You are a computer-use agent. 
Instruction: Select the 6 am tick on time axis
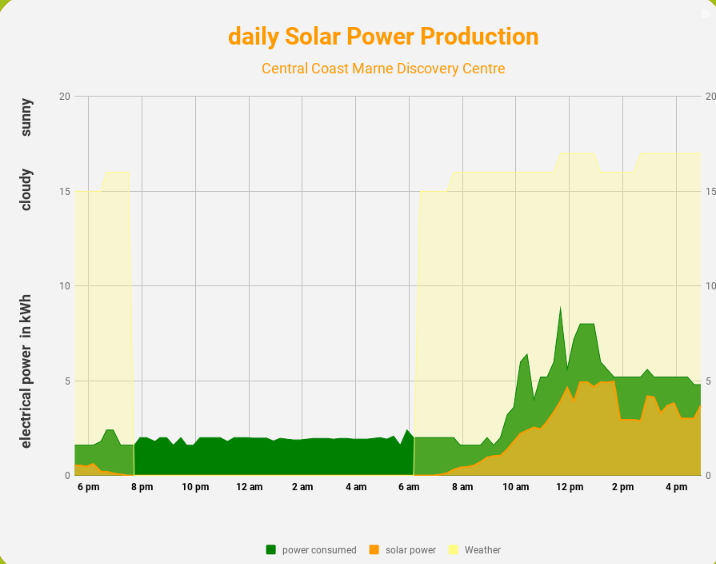[409, 487]
